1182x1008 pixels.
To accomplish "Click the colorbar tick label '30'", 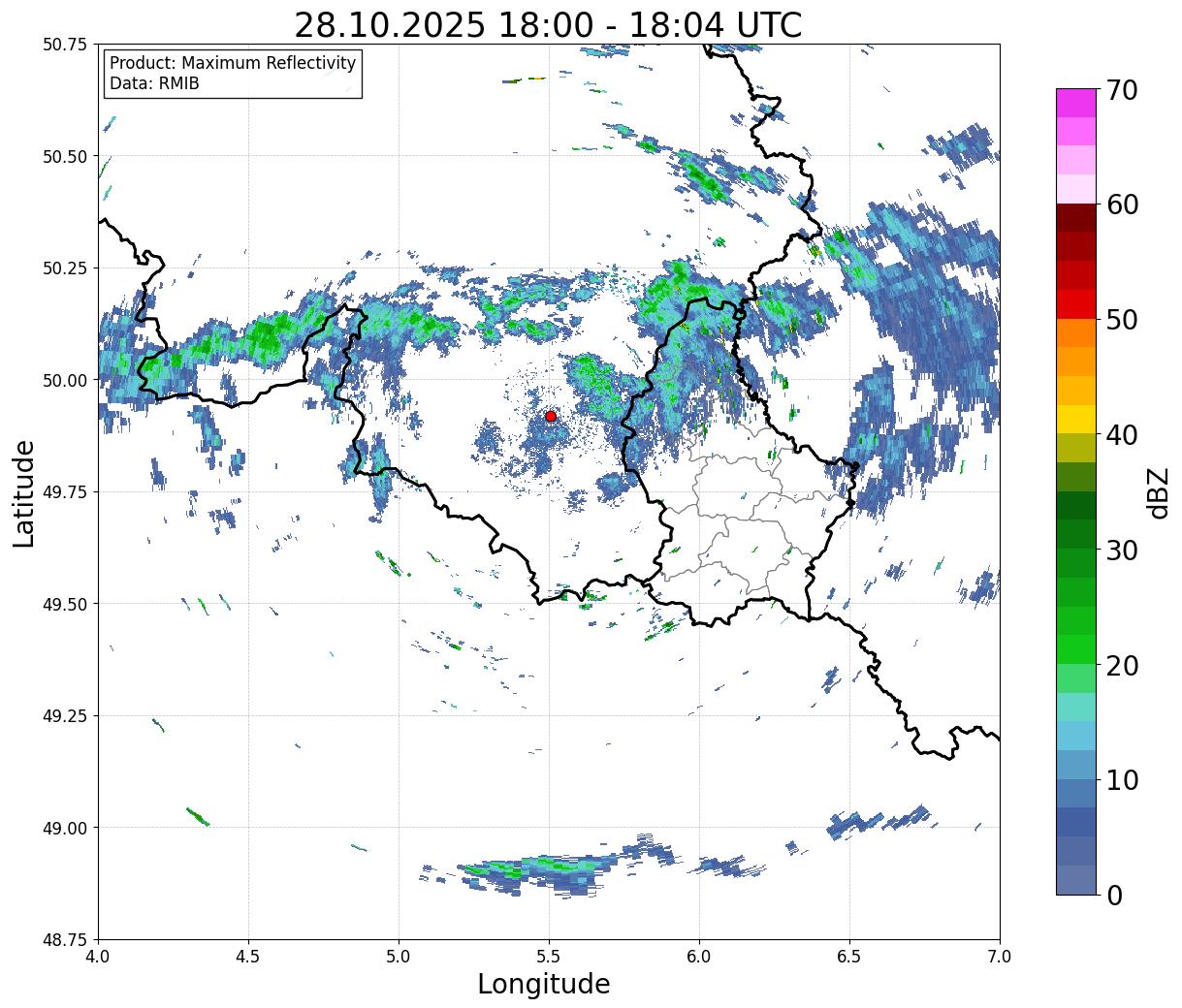I will (x=1122, y=551).
